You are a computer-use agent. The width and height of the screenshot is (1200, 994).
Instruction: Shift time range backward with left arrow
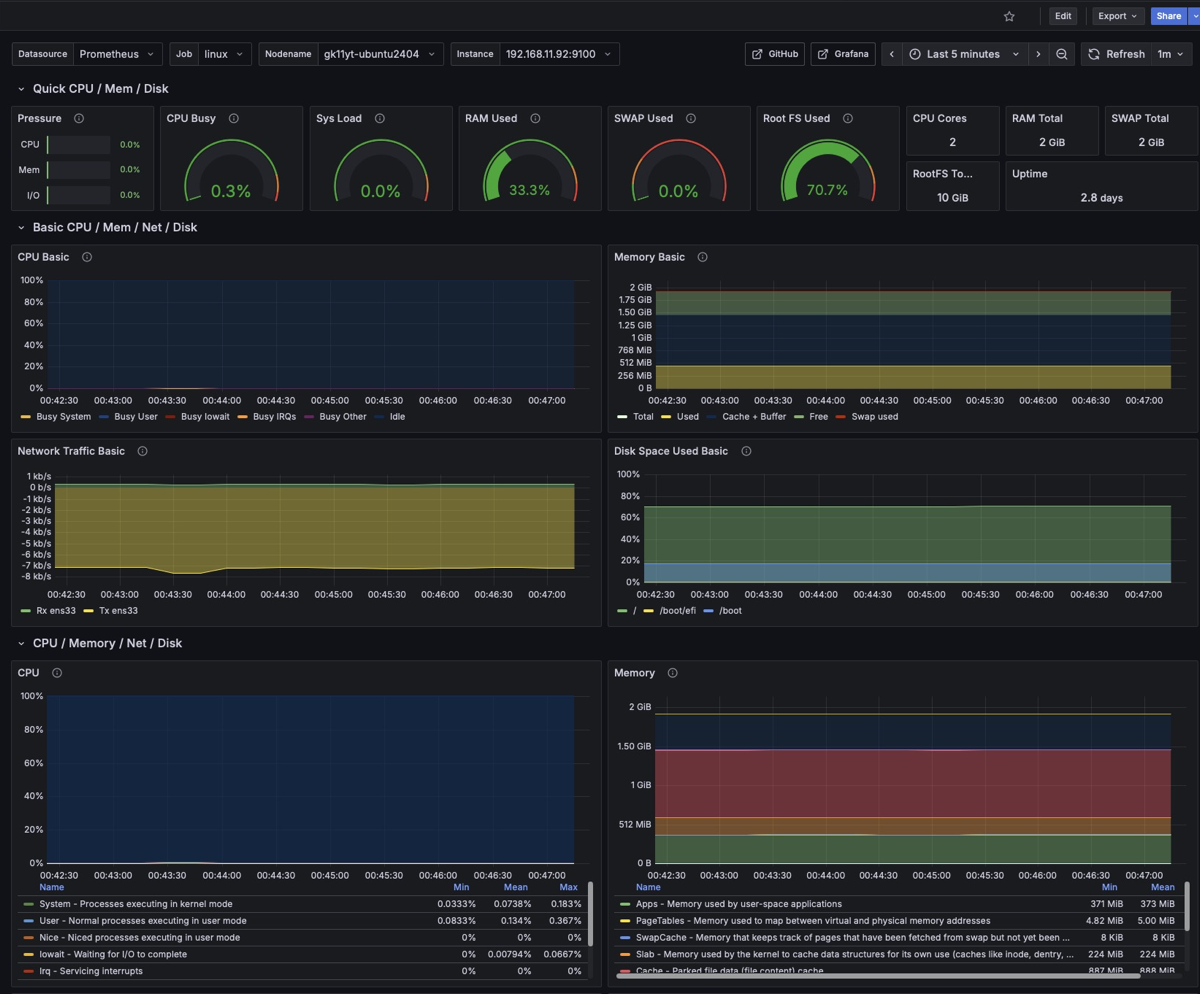pos(892,54)
